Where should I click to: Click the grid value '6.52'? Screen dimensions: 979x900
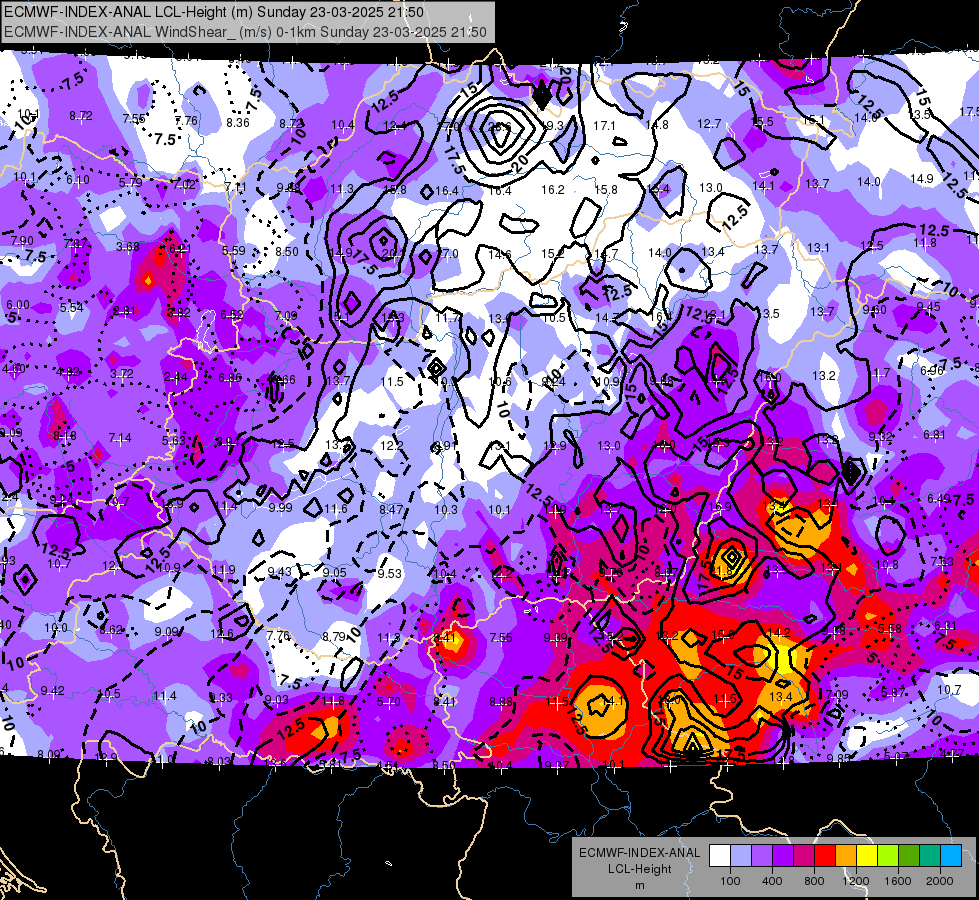[x=232, y=315]
